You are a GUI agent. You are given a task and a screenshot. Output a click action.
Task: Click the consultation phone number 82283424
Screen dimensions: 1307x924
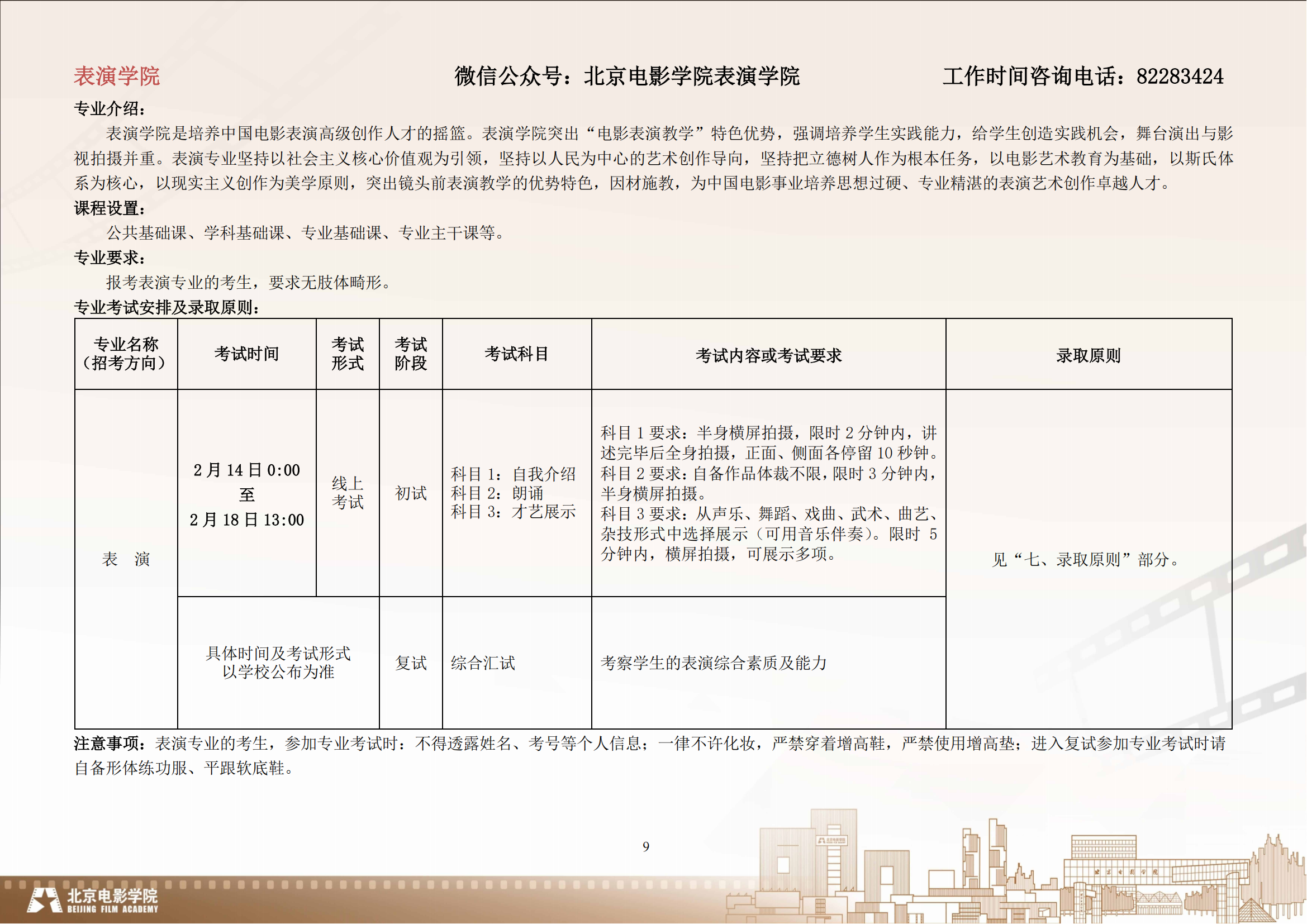pos(1180,76)
